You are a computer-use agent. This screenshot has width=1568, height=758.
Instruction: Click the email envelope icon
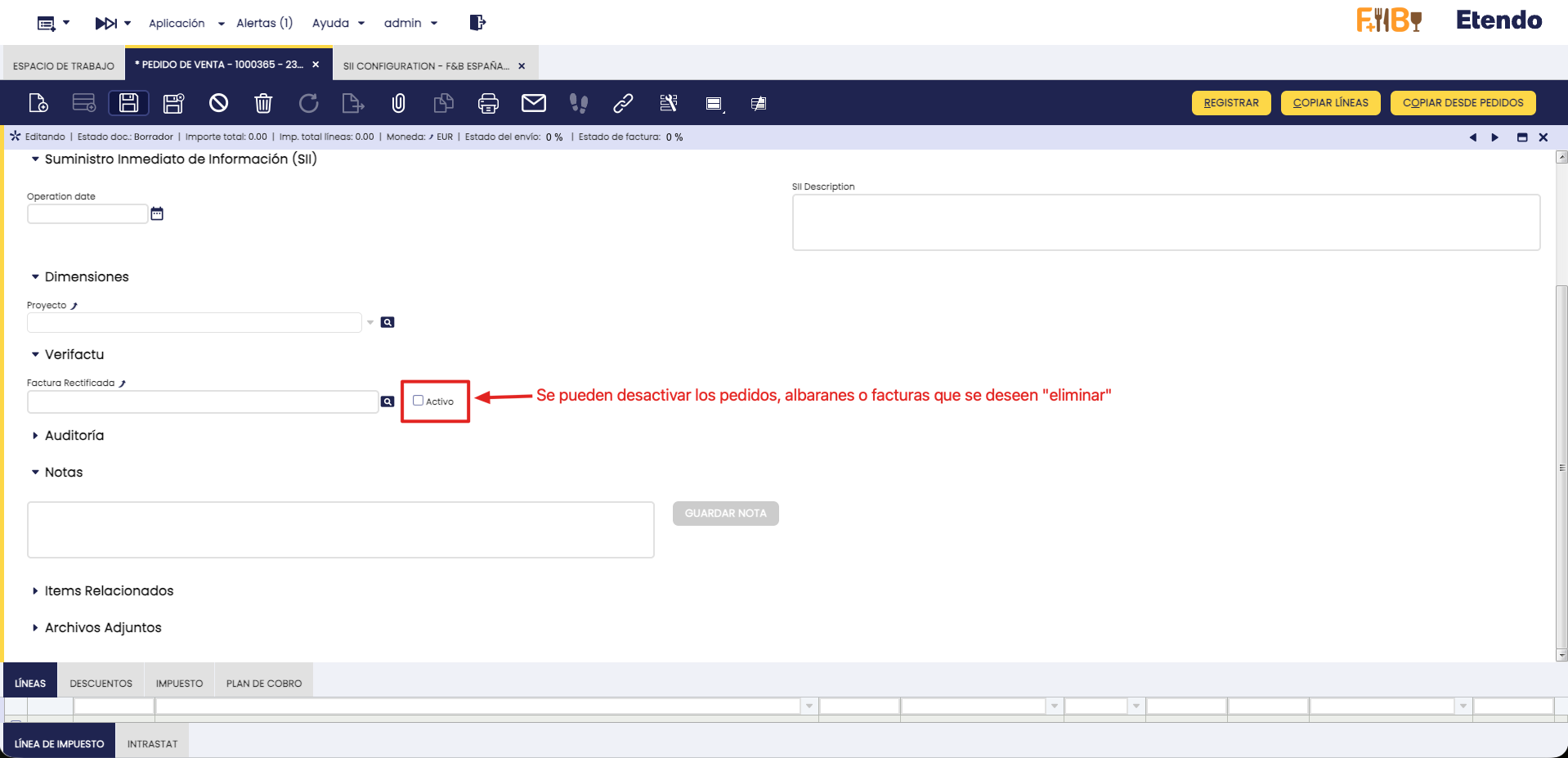(x=533, y=103)
